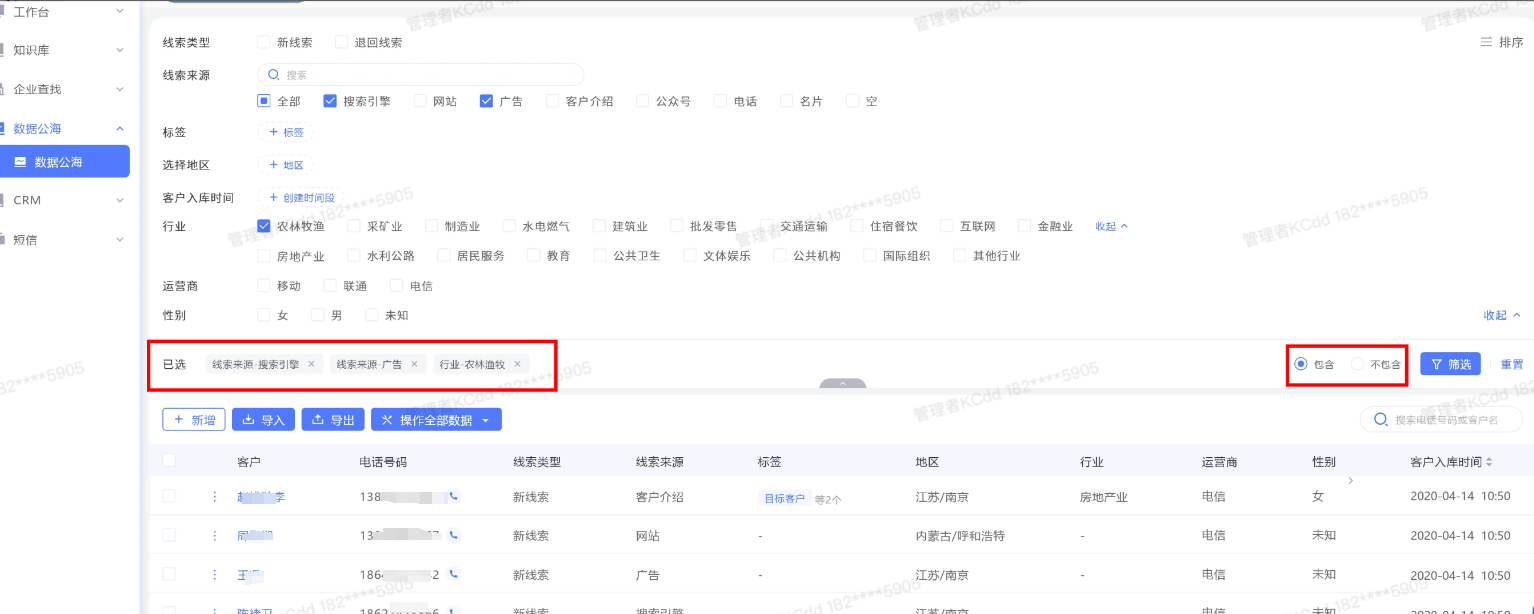This screenshot has height=614, width=1534.
Task: Click the 筛选 filter button
Action: (x=1449, y=364)
